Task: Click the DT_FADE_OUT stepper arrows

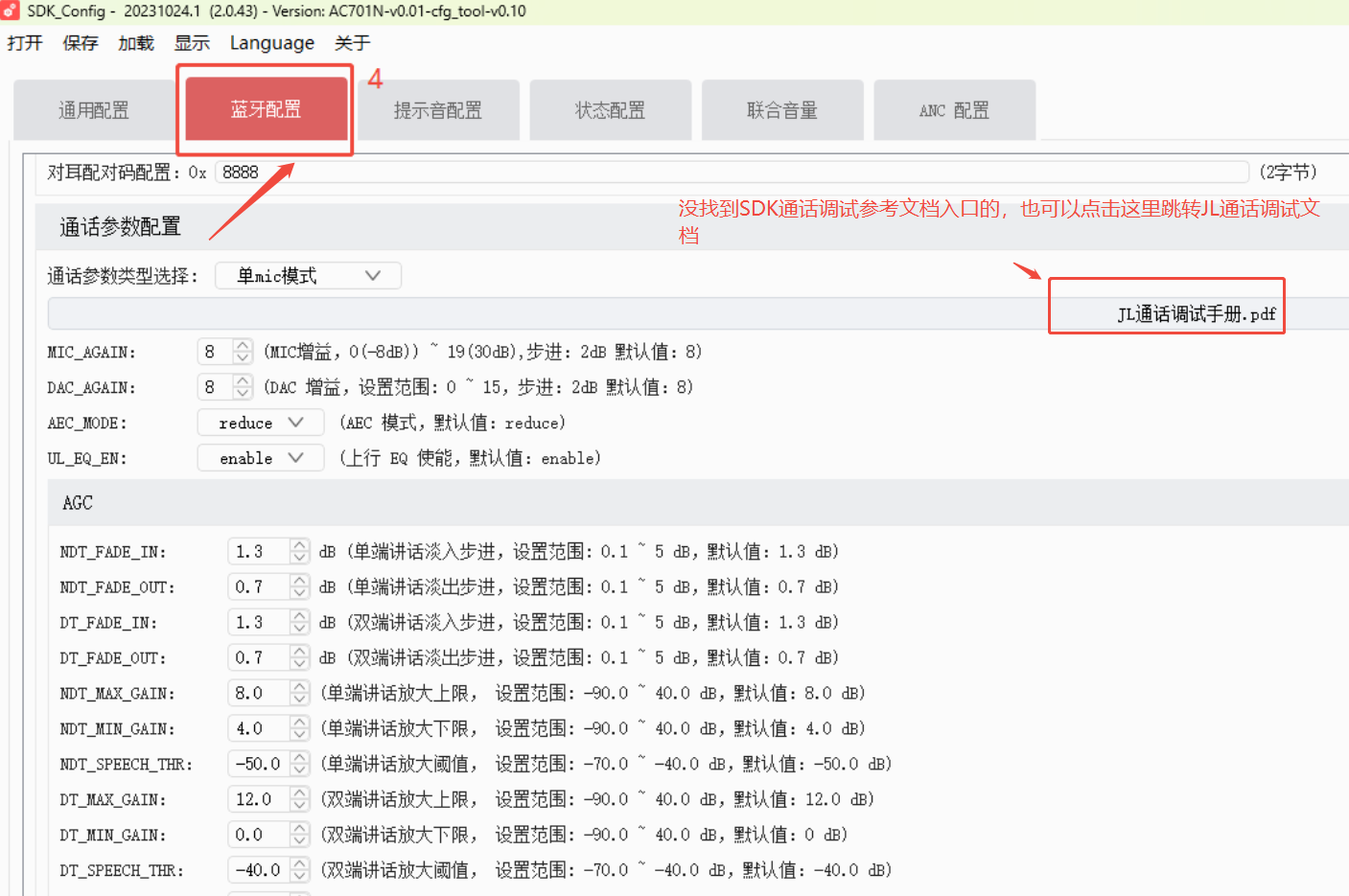Action: (x=299, y=657)
